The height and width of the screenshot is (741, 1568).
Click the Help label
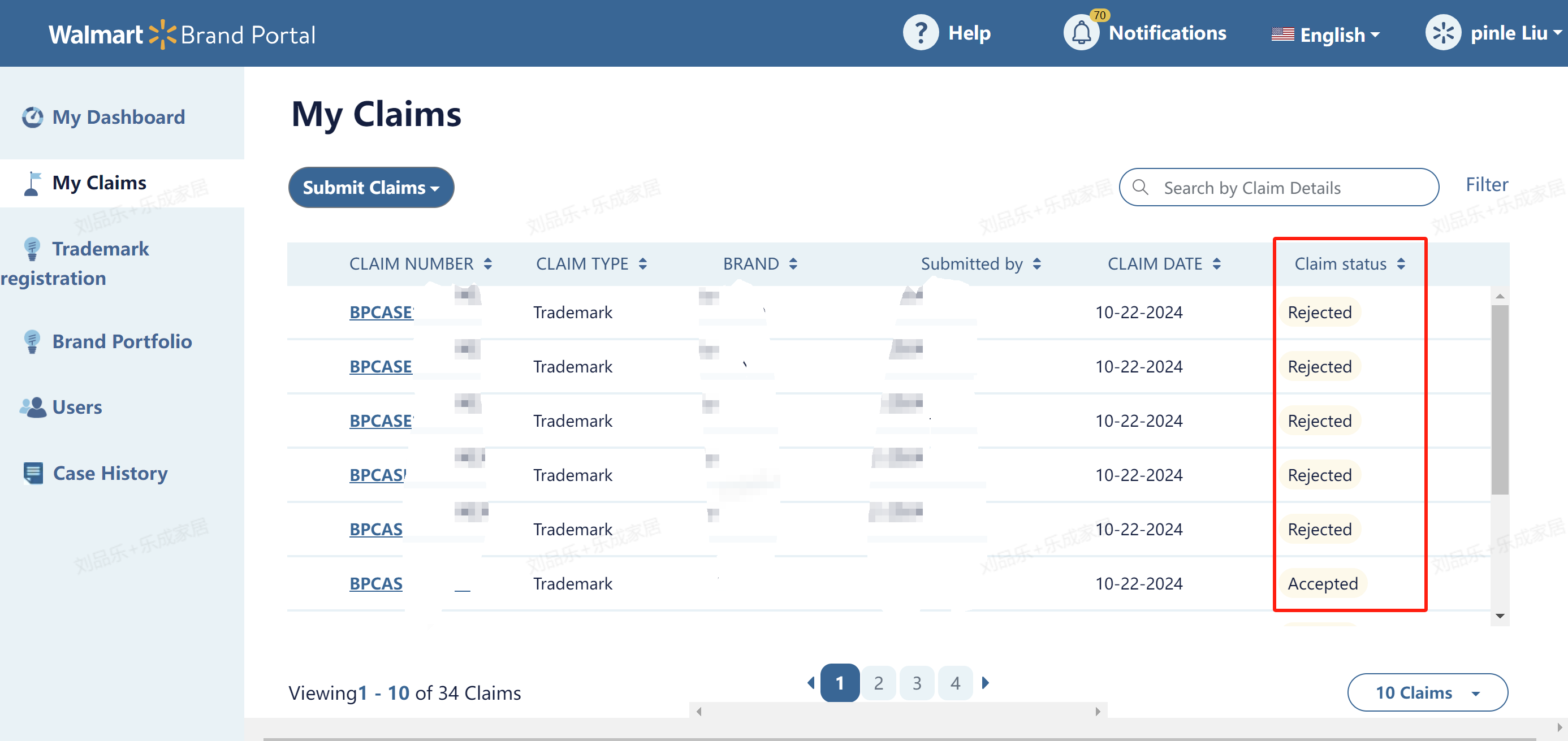970,33
